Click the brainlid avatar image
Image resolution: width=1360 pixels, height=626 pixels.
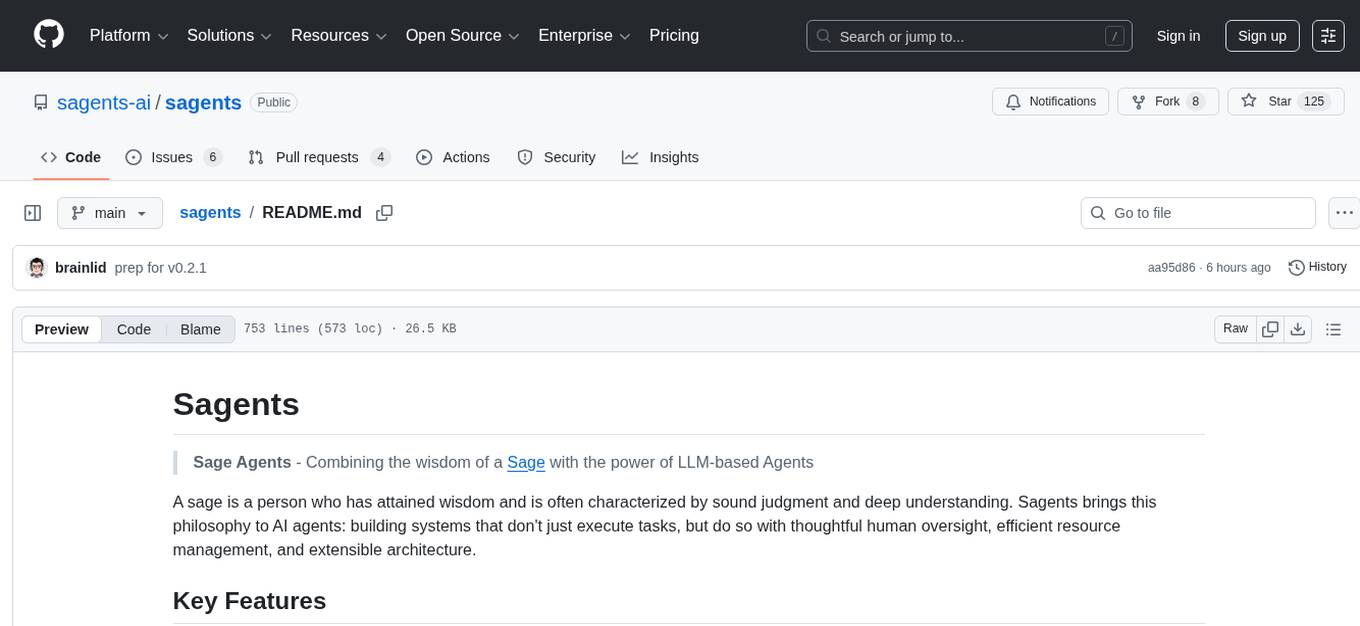tap(37, 268)
